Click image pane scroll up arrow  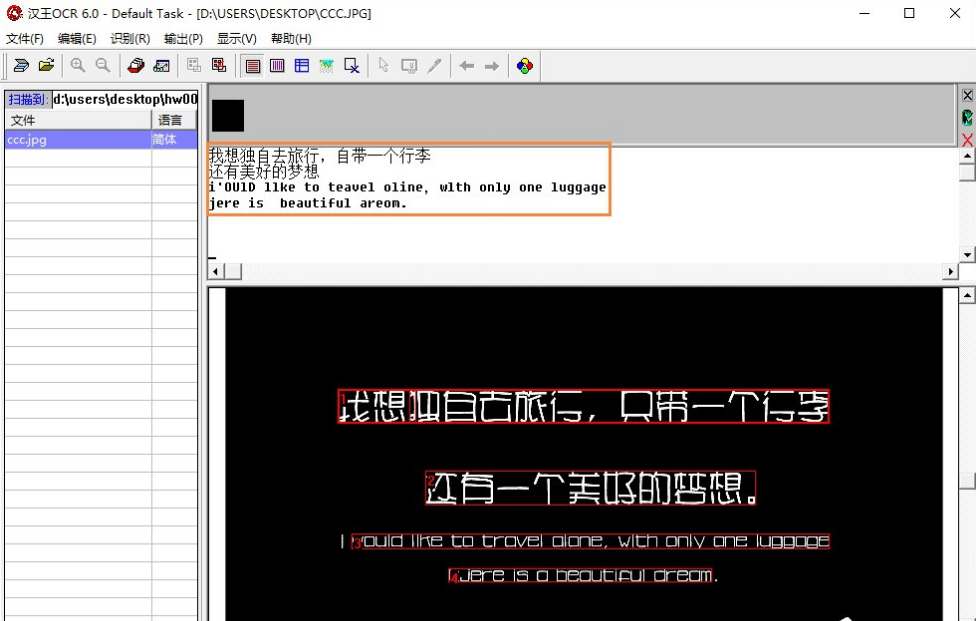tap(967, 295)
